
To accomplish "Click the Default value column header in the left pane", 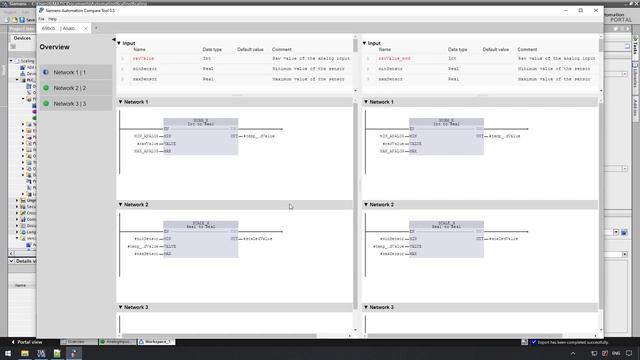I will tap(250, 49).
